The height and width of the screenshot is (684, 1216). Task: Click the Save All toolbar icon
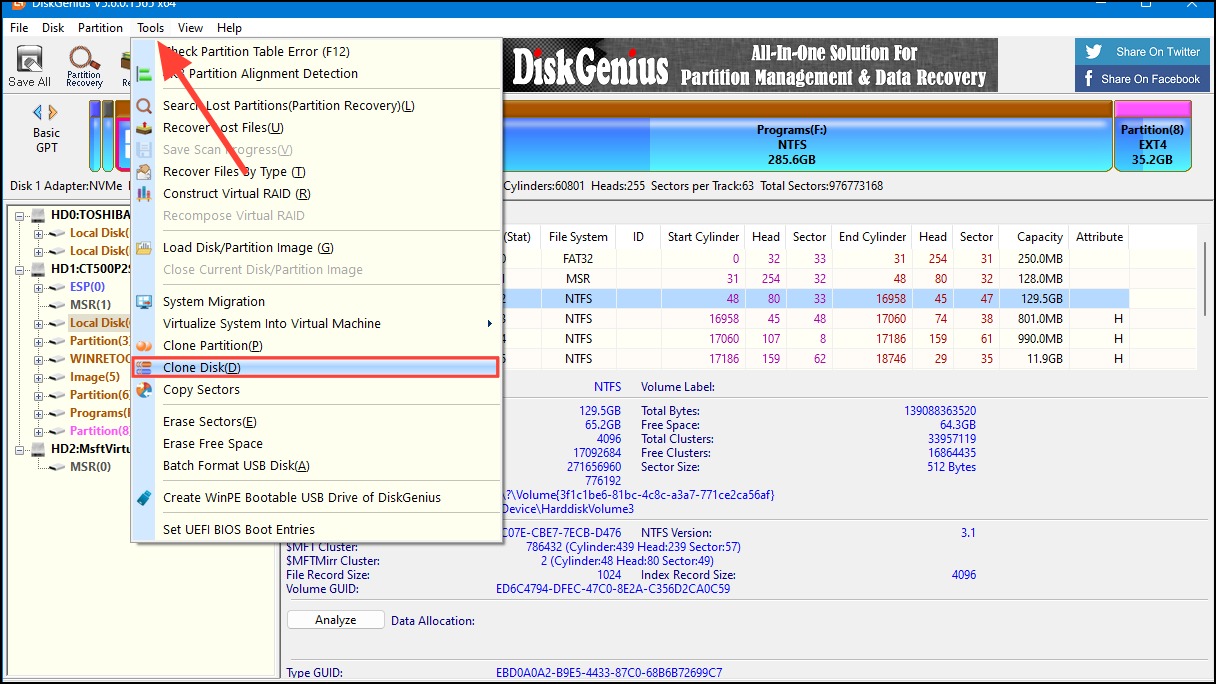30,66
